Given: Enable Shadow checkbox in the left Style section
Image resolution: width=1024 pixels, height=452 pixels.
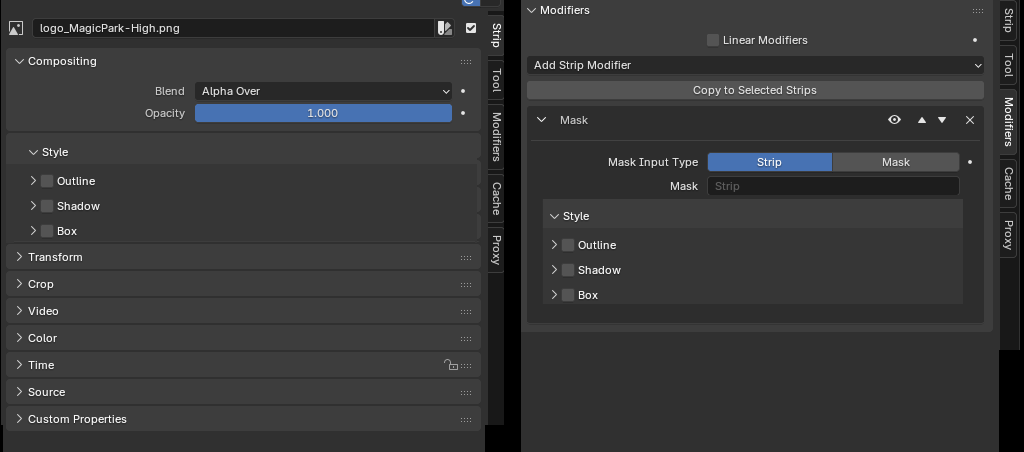Looking at the screenshot, I should pyautogui.click(x=47, y=206).
